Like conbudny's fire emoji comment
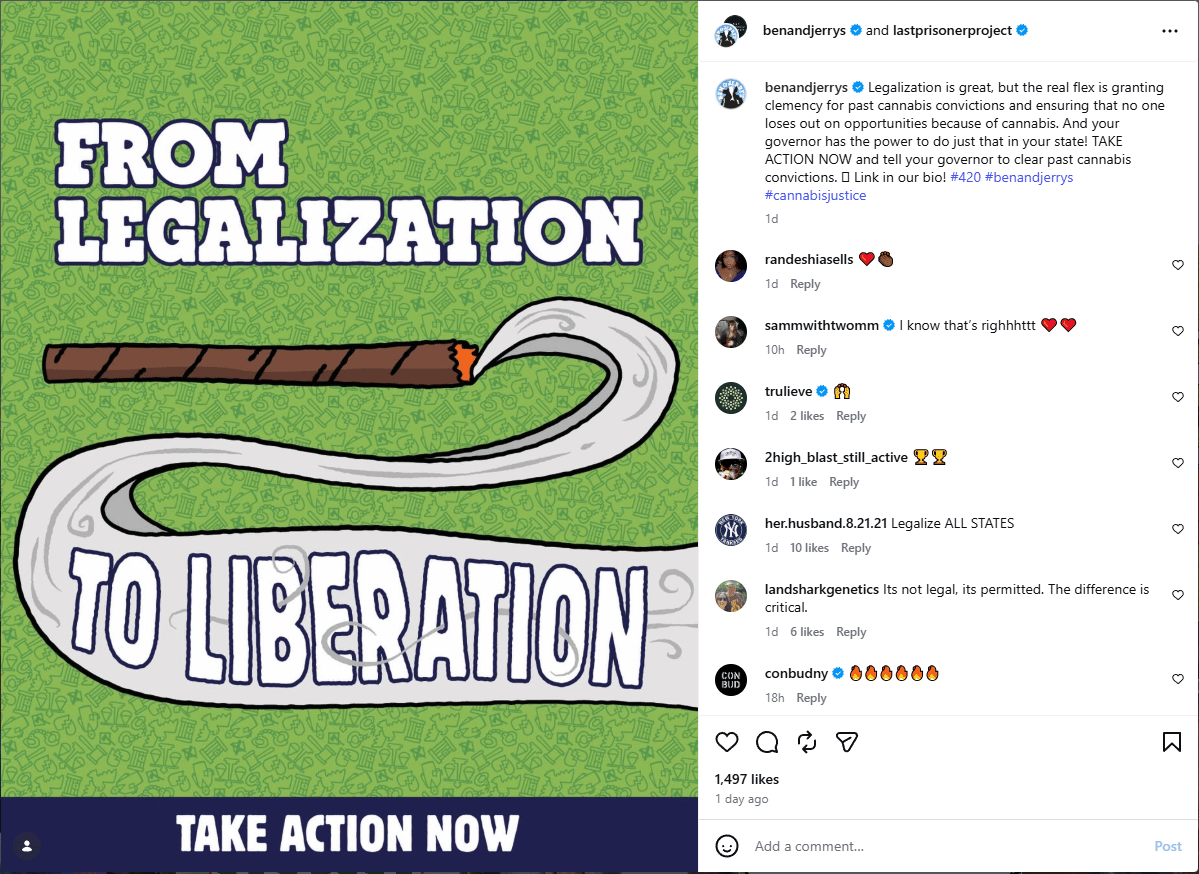This screenshot has width=1199, height=874. (1178, 679)
